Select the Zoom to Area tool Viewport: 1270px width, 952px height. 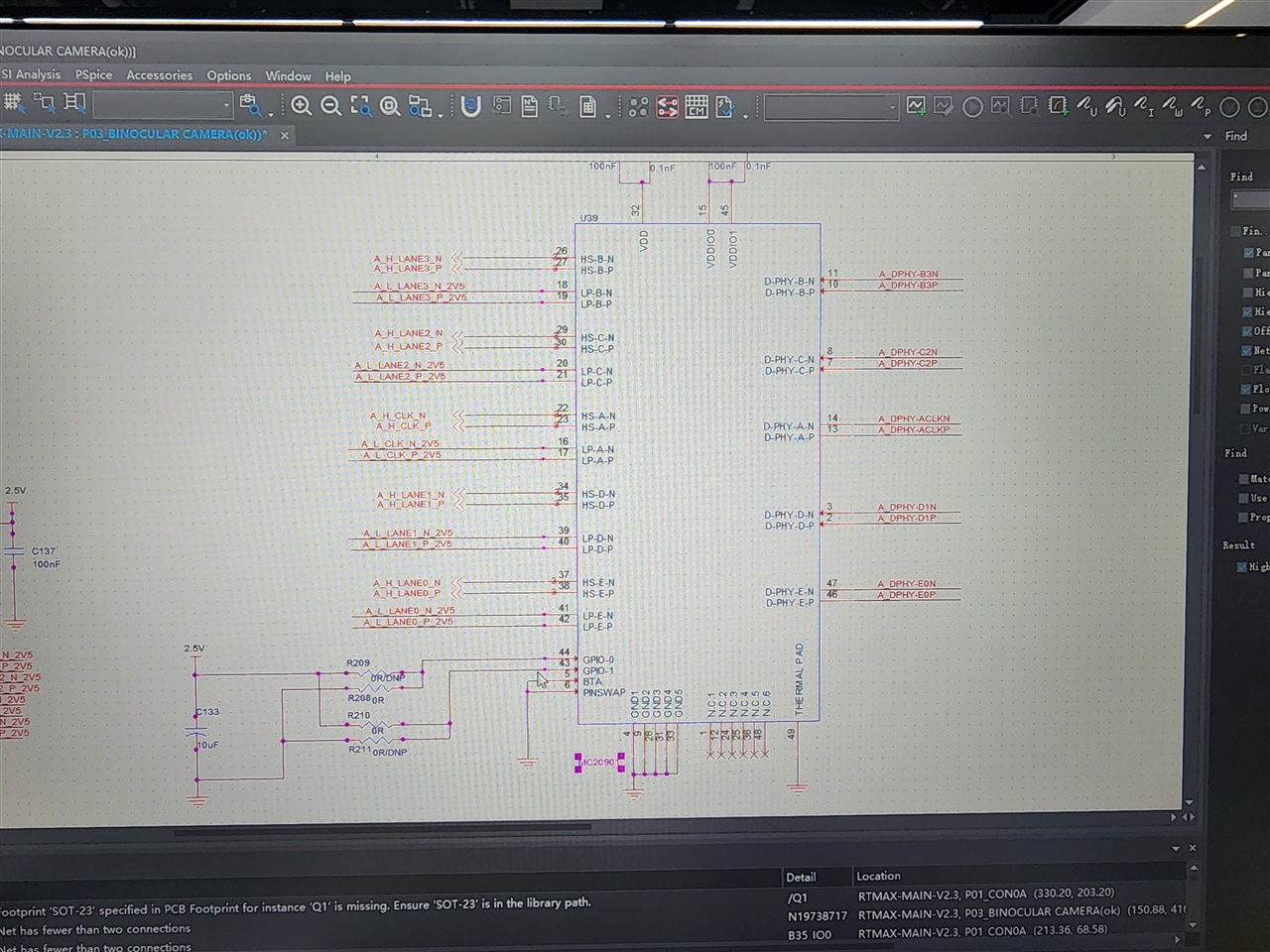pyautogui.click(x=361, y=106)
